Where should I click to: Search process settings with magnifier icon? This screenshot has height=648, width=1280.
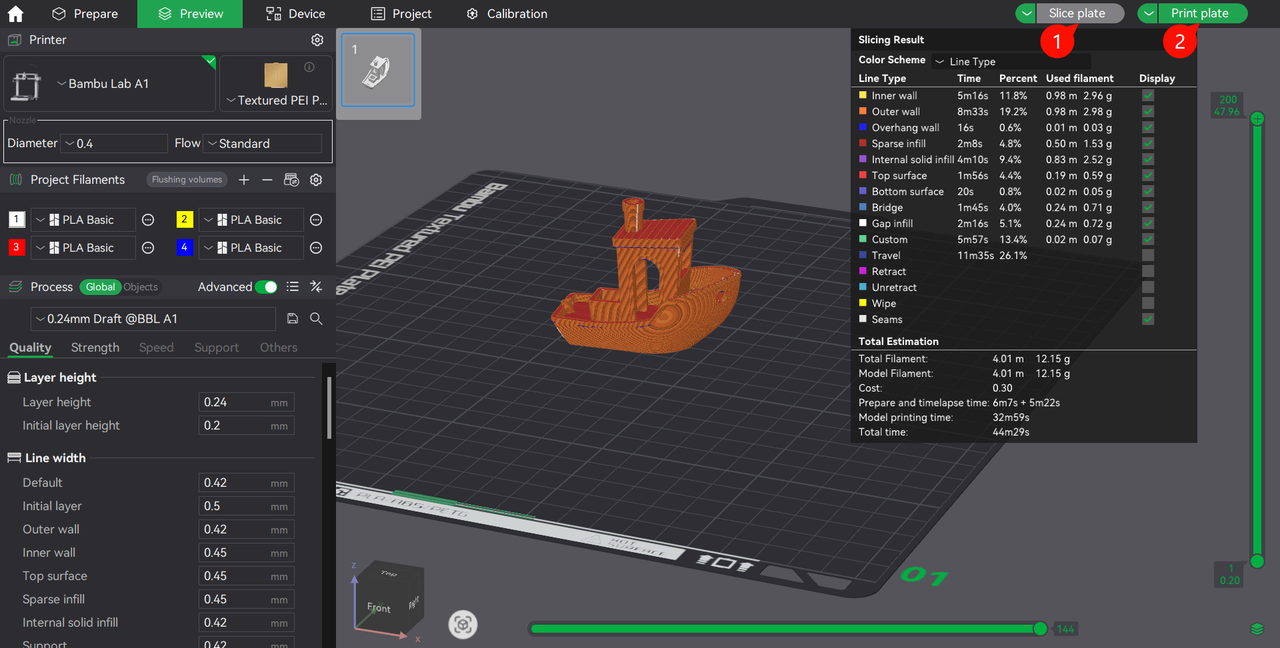click(316, 318)
